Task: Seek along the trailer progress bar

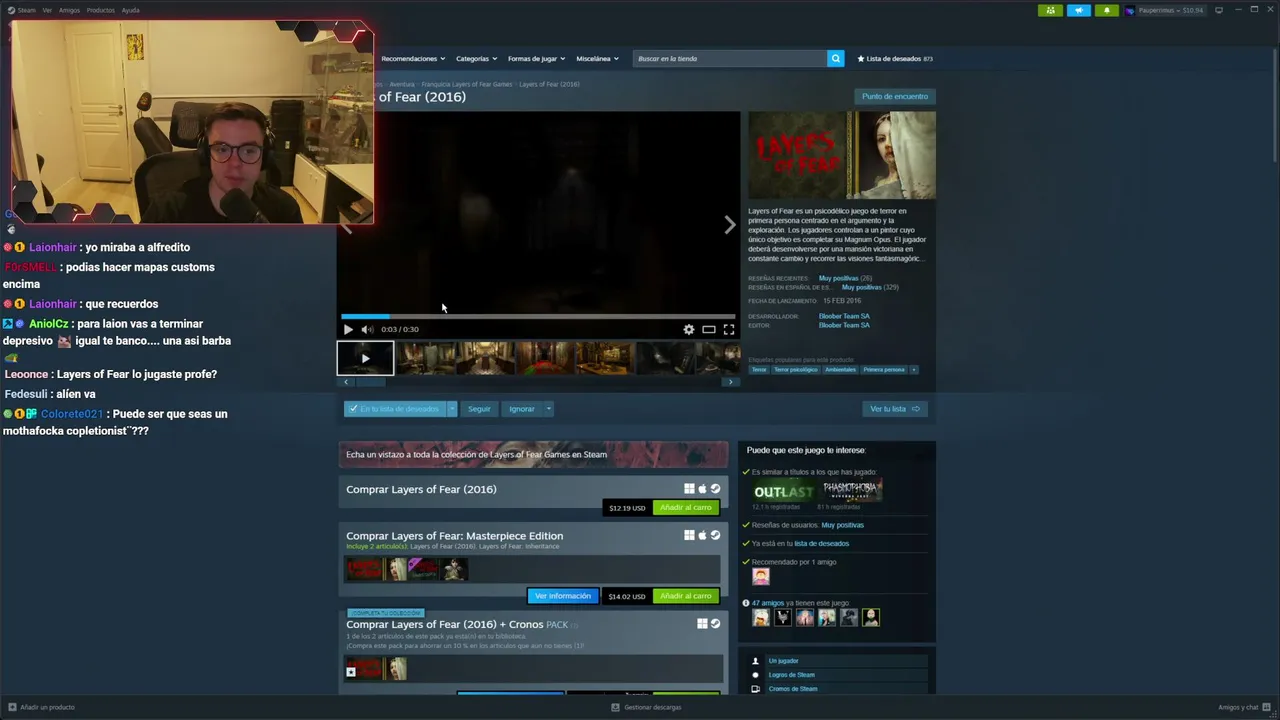Action: [538, 316]
